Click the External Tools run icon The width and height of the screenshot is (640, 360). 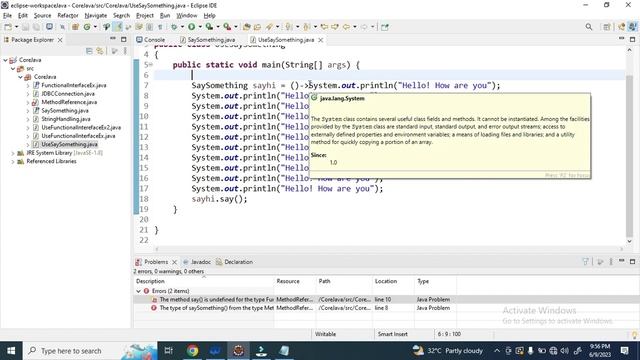click(227, 27)
